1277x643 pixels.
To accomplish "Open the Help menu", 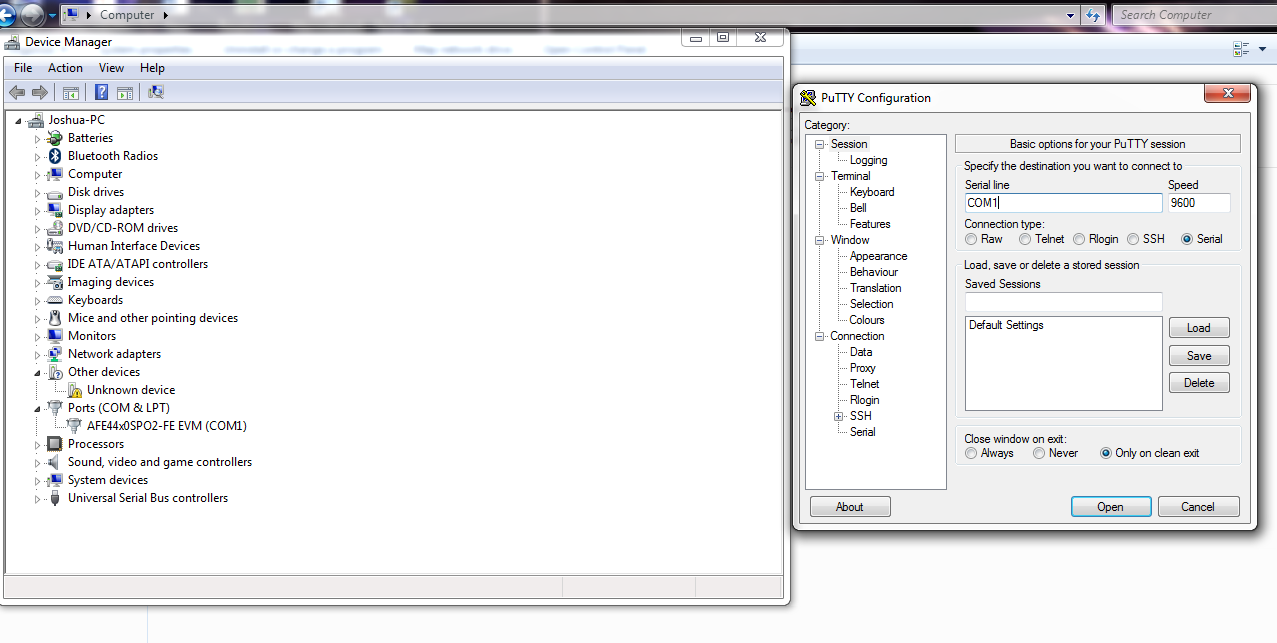I will point(152,68).
